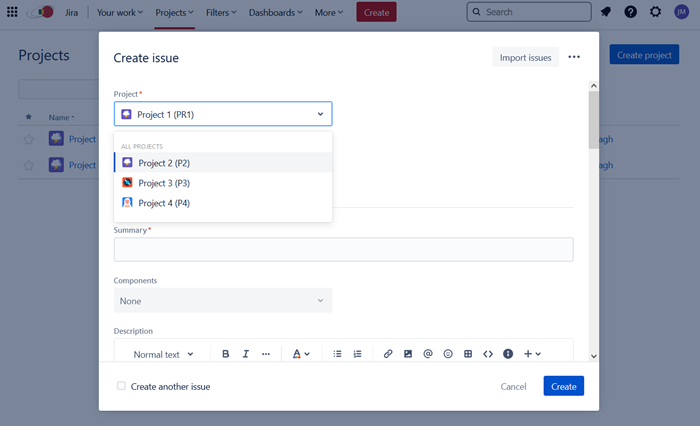Select Project 4 (P4) option
Viewport: 700px width, 426px height.
[223, 203]
